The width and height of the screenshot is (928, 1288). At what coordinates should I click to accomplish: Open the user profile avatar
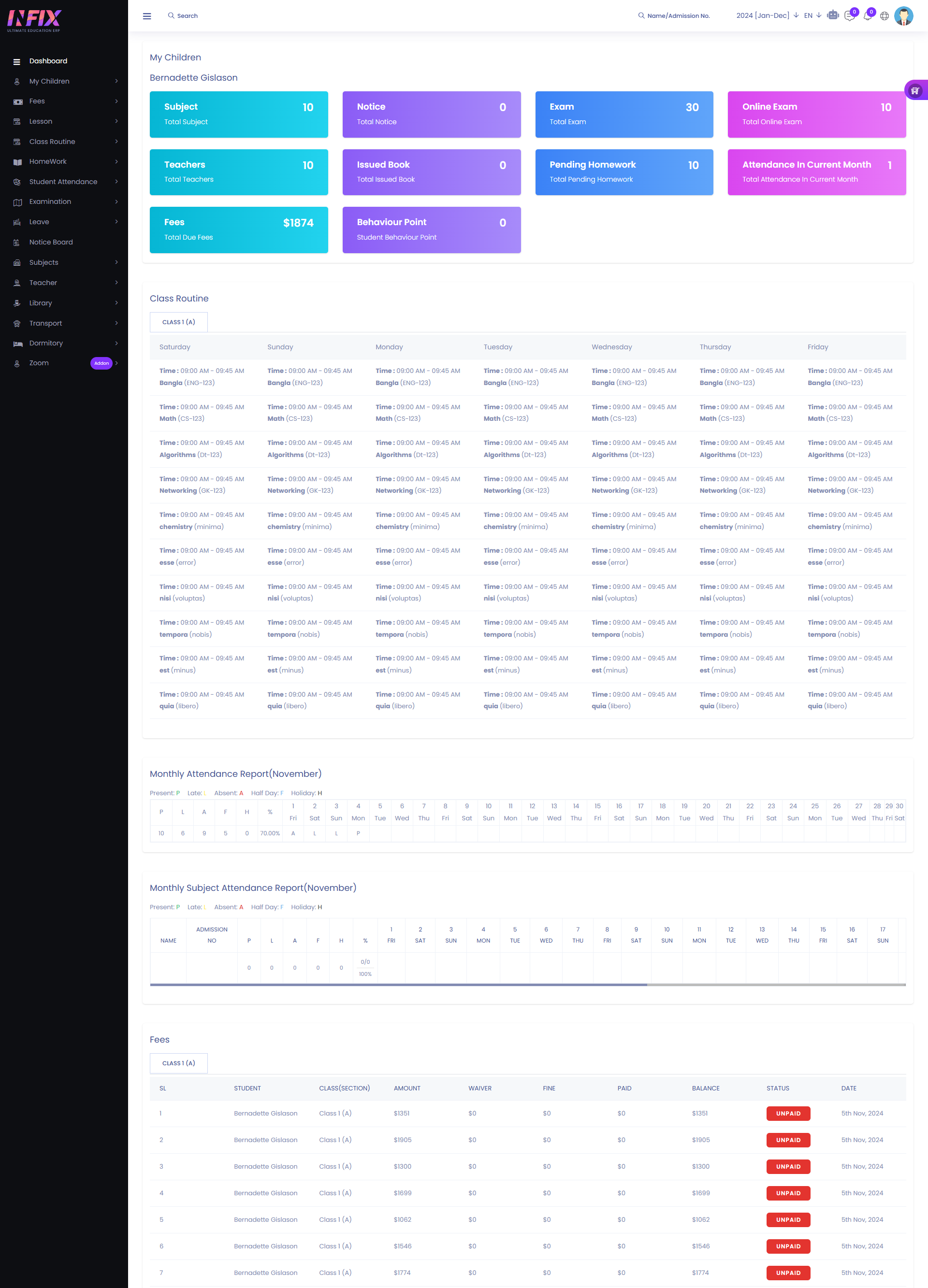pyautogui.click(x=903, y=16)
